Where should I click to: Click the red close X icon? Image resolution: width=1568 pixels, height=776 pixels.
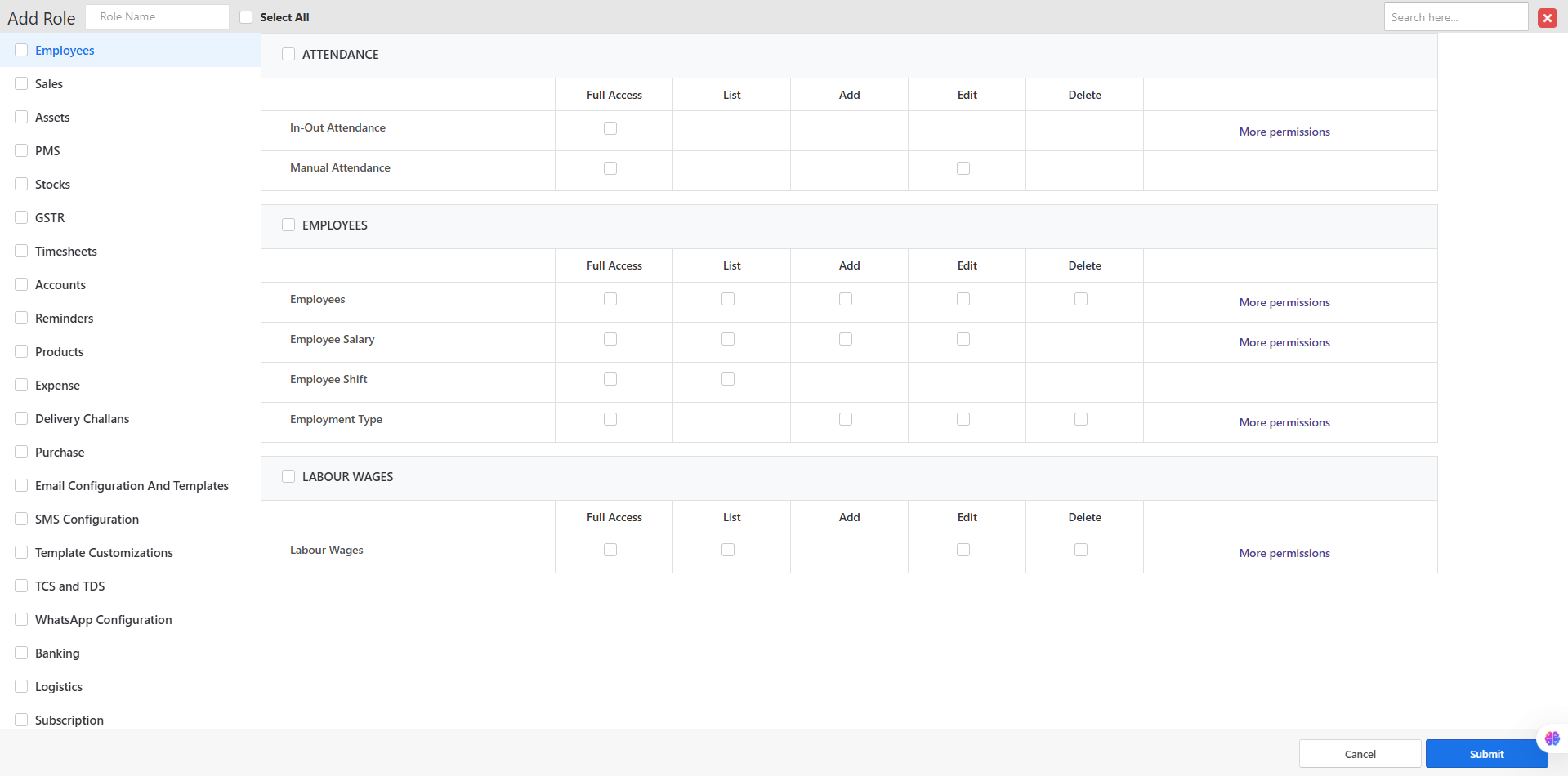pos(1547,17)
